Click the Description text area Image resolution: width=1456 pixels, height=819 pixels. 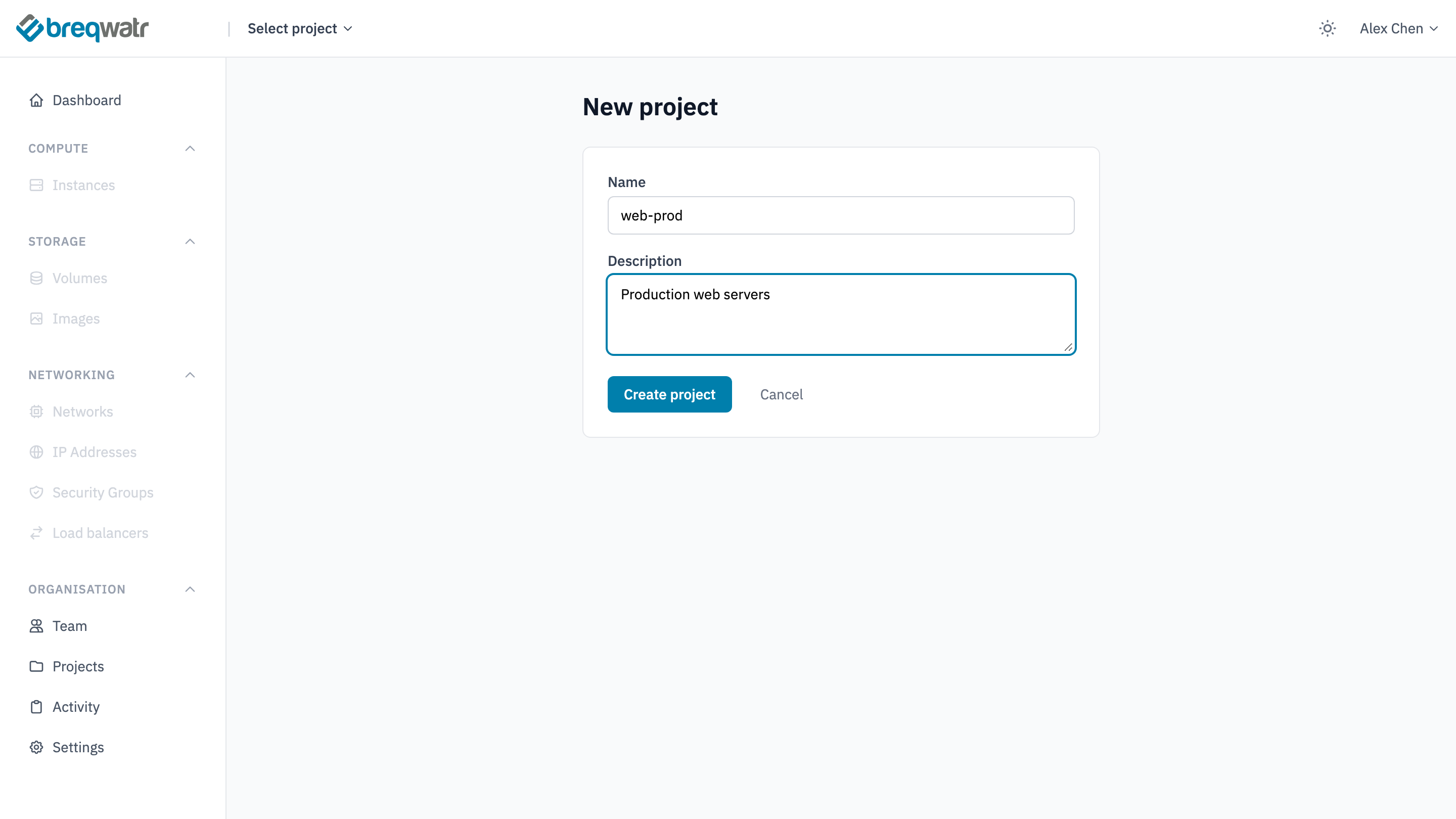(841, 314)
